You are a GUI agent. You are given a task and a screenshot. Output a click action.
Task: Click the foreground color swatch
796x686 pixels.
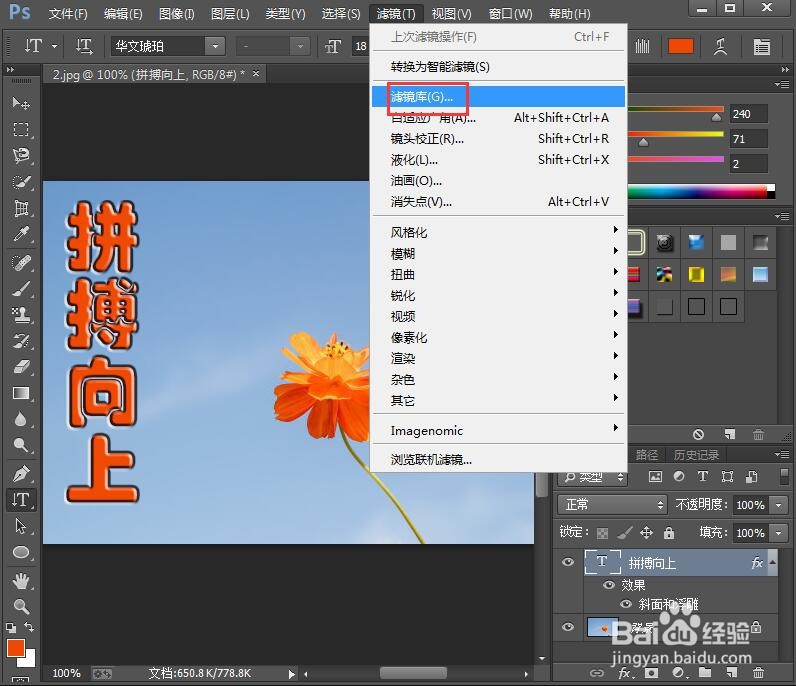pyautogui.click(x=16, y=647)
